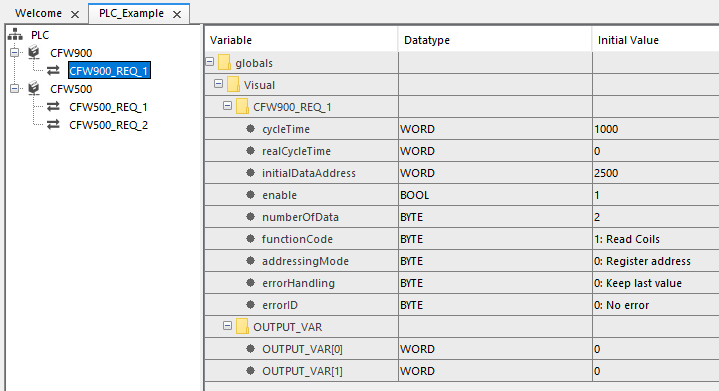719x391 pixels.
Task: Click the '0: No error' value
Action: pyautogui.click(x=621, y=305)
